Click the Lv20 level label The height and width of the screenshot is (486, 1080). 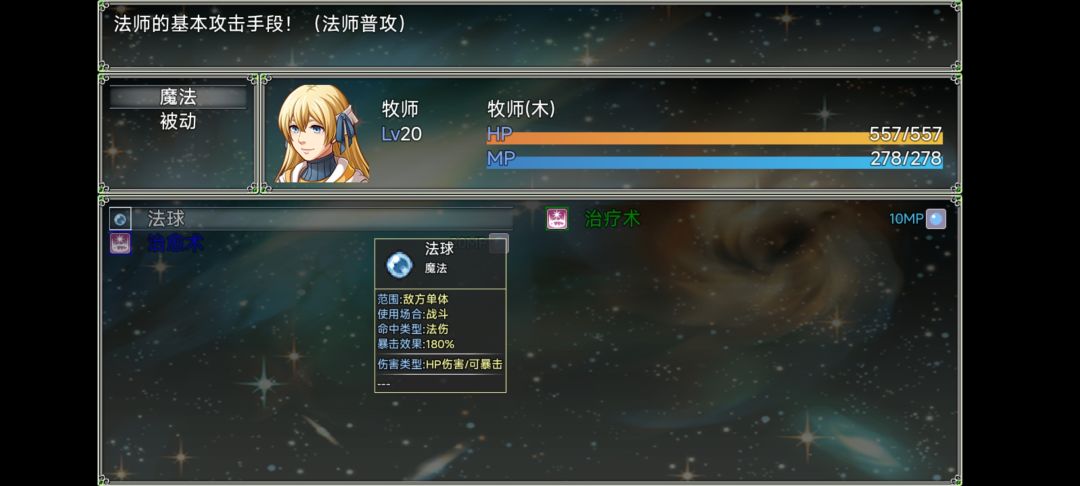401,134
